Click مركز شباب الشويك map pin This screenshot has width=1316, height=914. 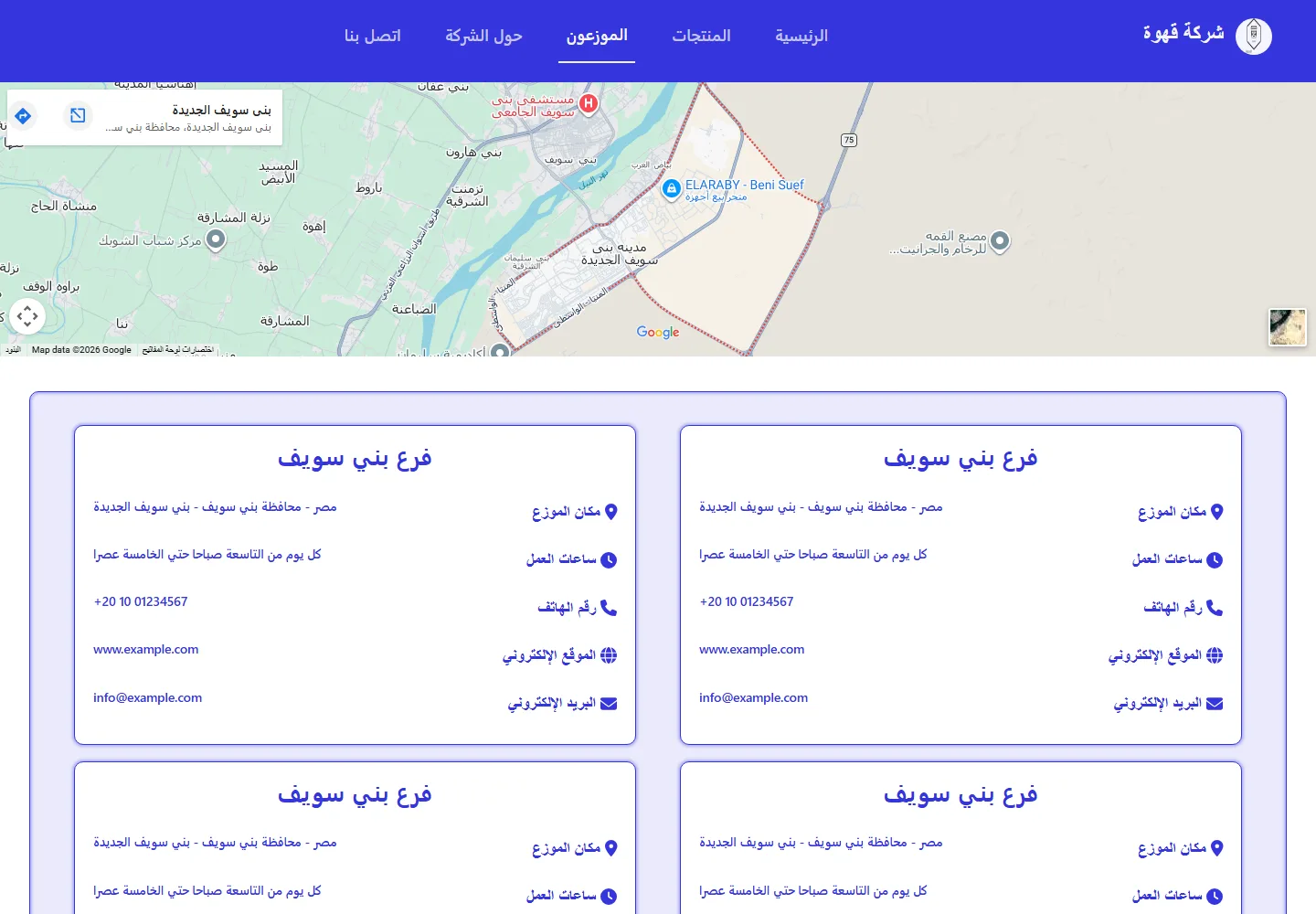pos(216,239)
